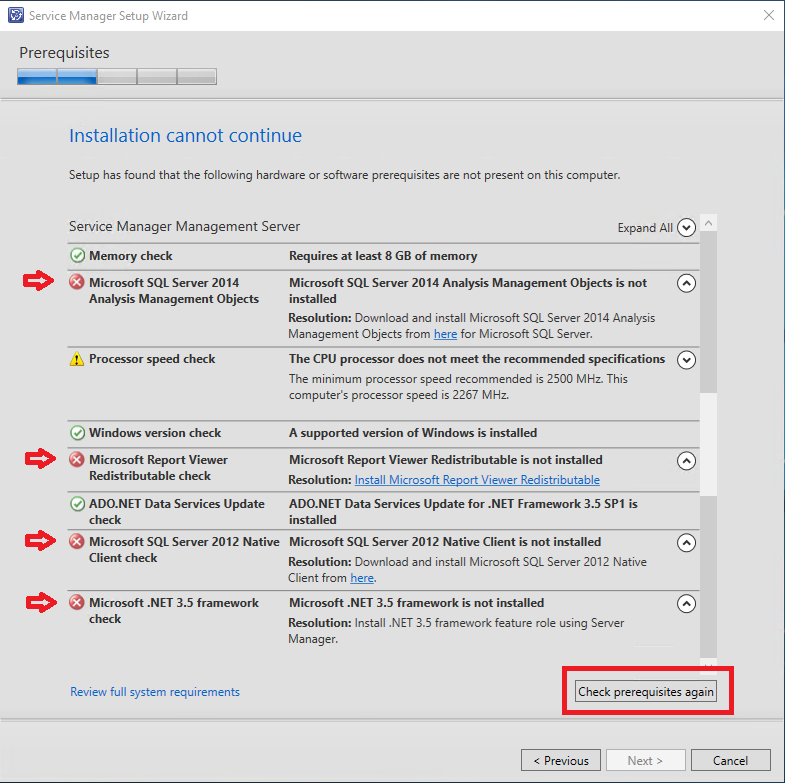This screenshot has width=785, height=783.
Task: Click the 'Installation cannot continue' heading
Action: 185,136
